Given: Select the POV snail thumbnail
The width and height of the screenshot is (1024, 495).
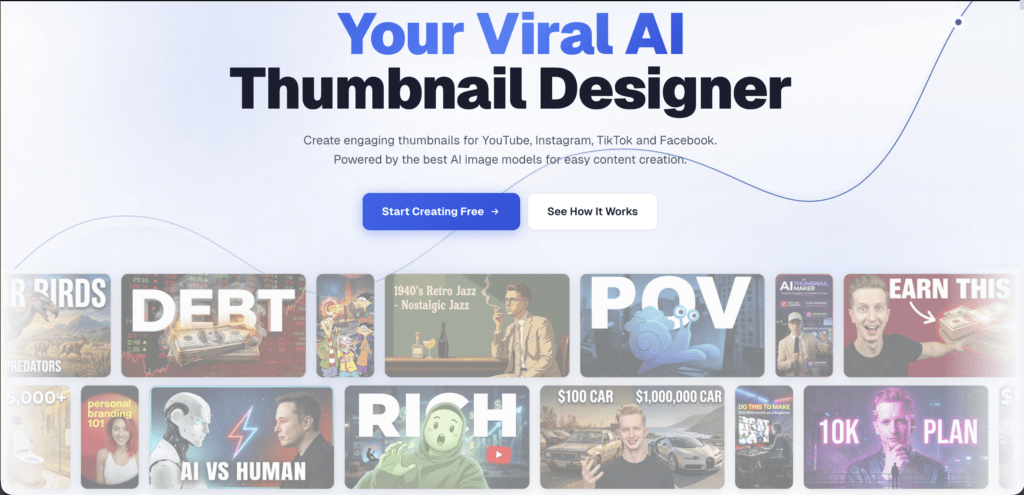Looking at the screenshot, I should point(672,325).
